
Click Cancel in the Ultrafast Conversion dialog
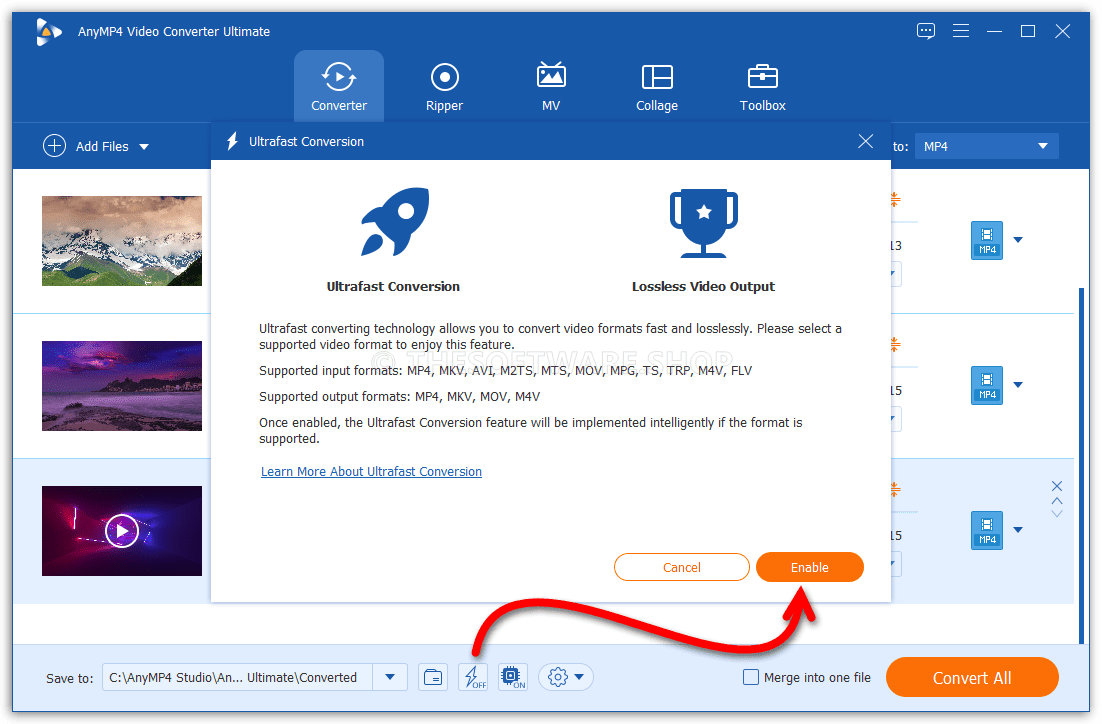682,567
